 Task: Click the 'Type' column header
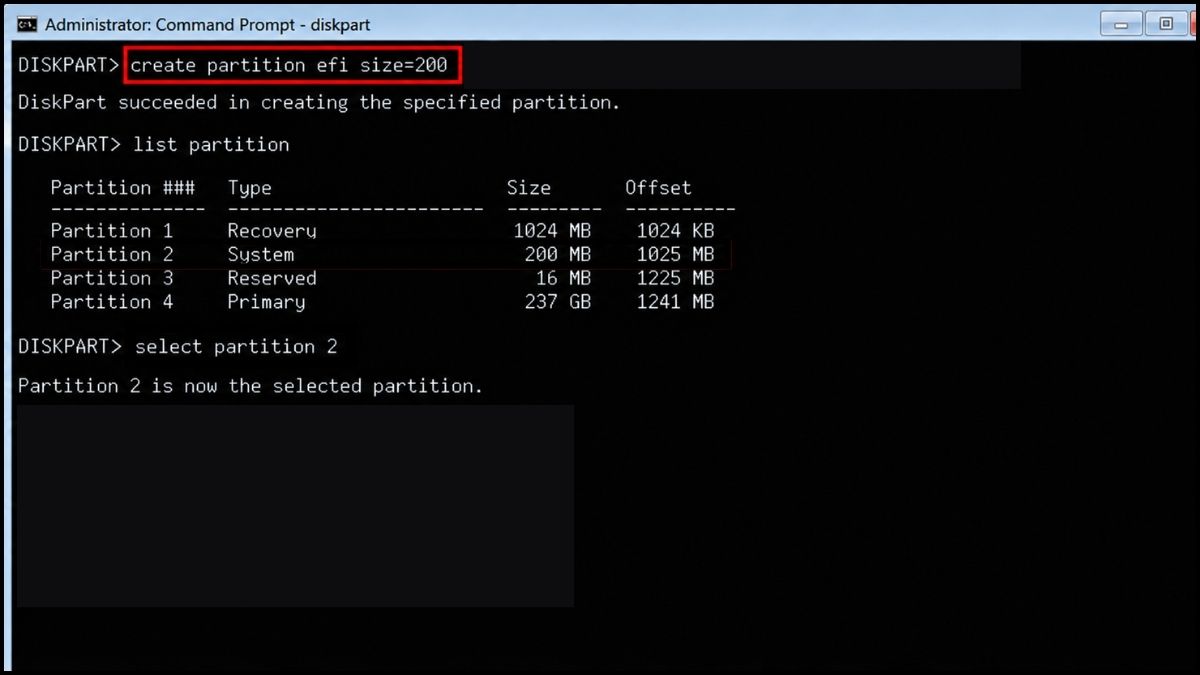(249, 188)
